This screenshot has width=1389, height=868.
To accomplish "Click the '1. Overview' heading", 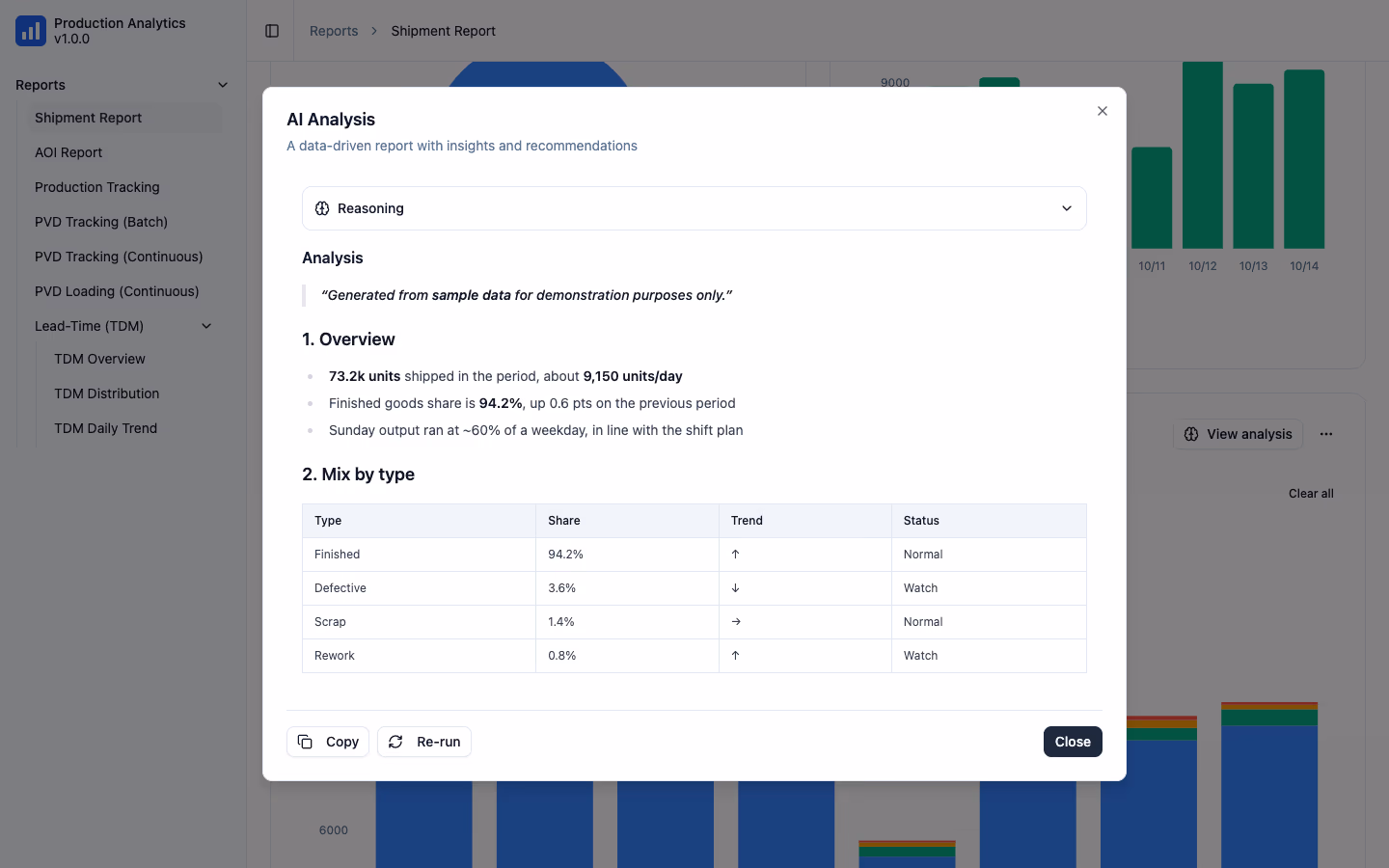I will pyautogui.click(x=348, y=339).
